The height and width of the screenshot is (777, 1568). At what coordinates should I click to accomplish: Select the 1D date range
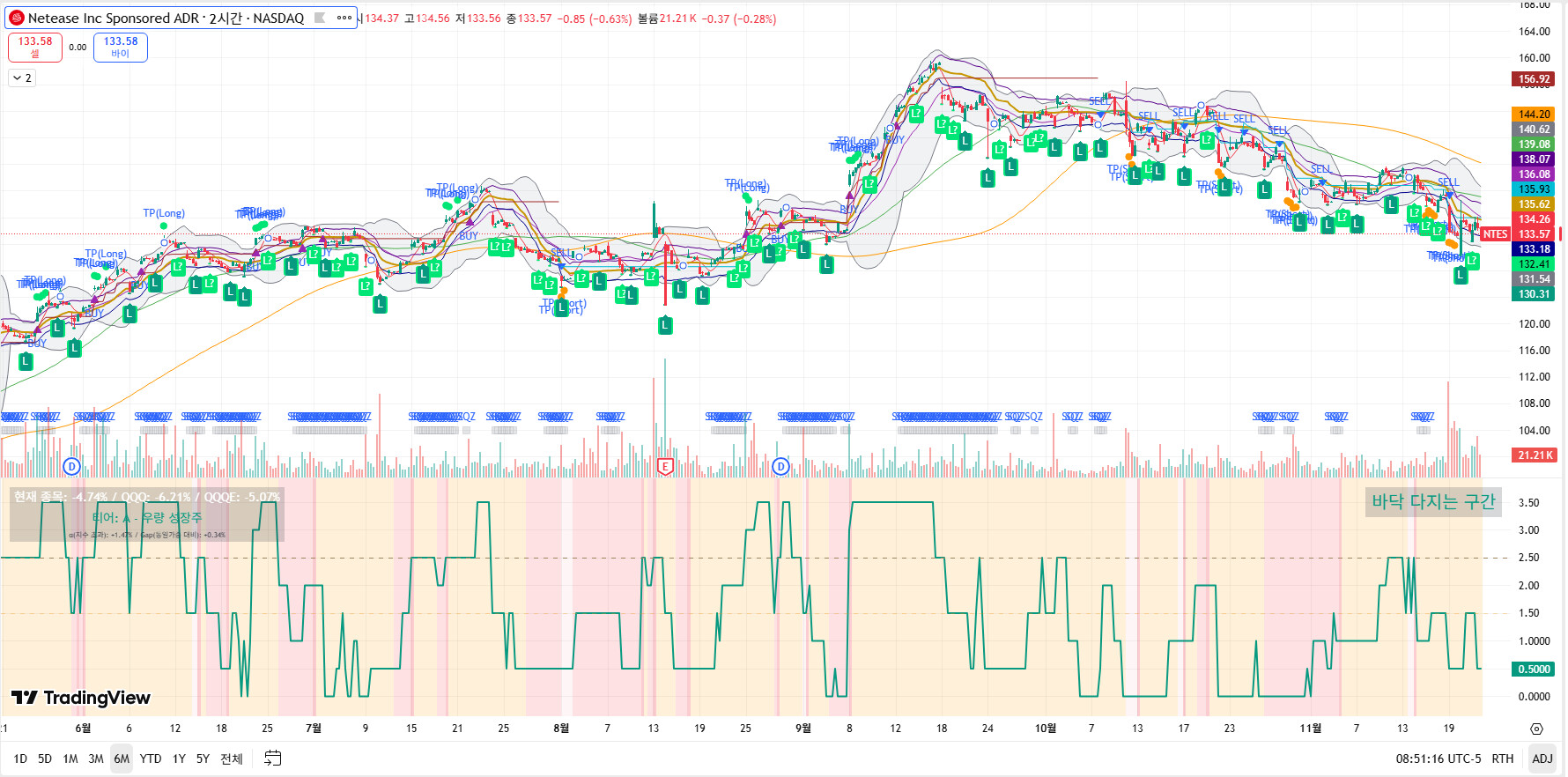[20, 758]
